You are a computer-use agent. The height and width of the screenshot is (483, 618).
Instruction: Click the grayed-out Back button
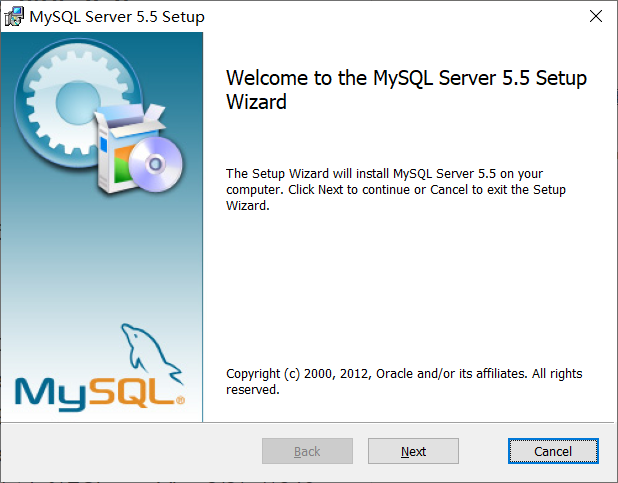[x=307, y=451]
